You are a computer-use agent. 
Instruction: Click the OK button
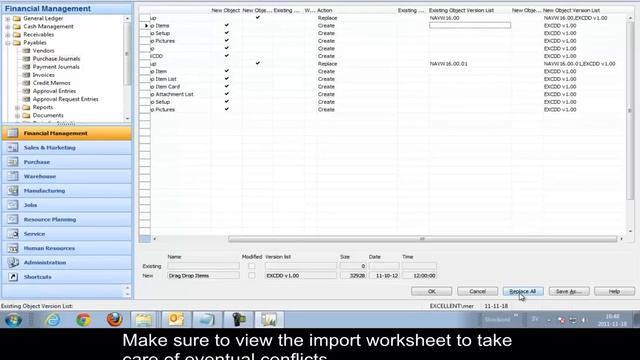click(x=431, y=291)
